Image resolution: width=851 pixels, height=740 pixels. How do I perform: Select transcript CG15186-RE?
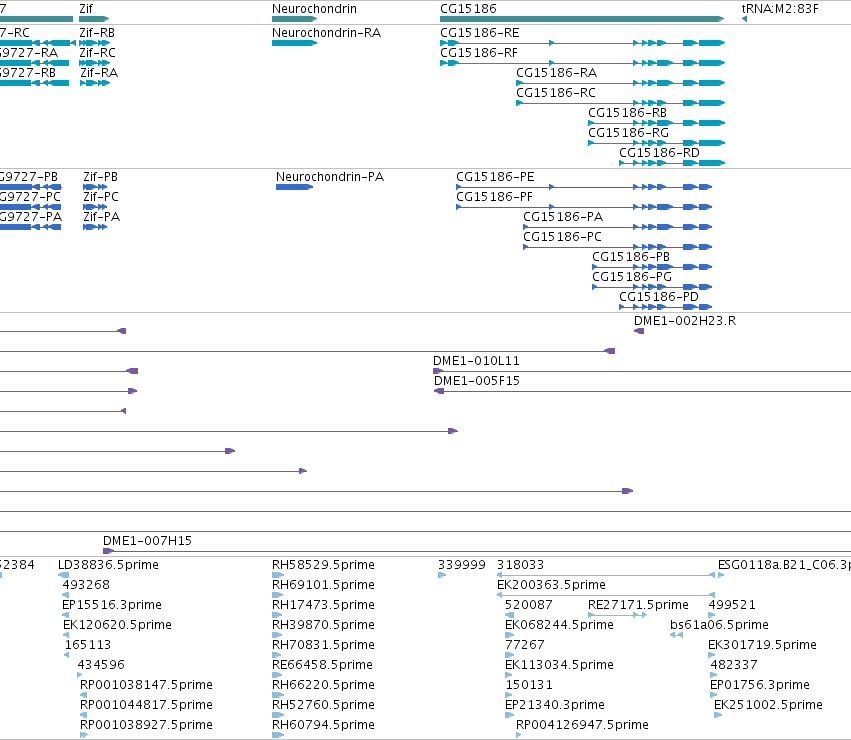click(x=480, y=33)
